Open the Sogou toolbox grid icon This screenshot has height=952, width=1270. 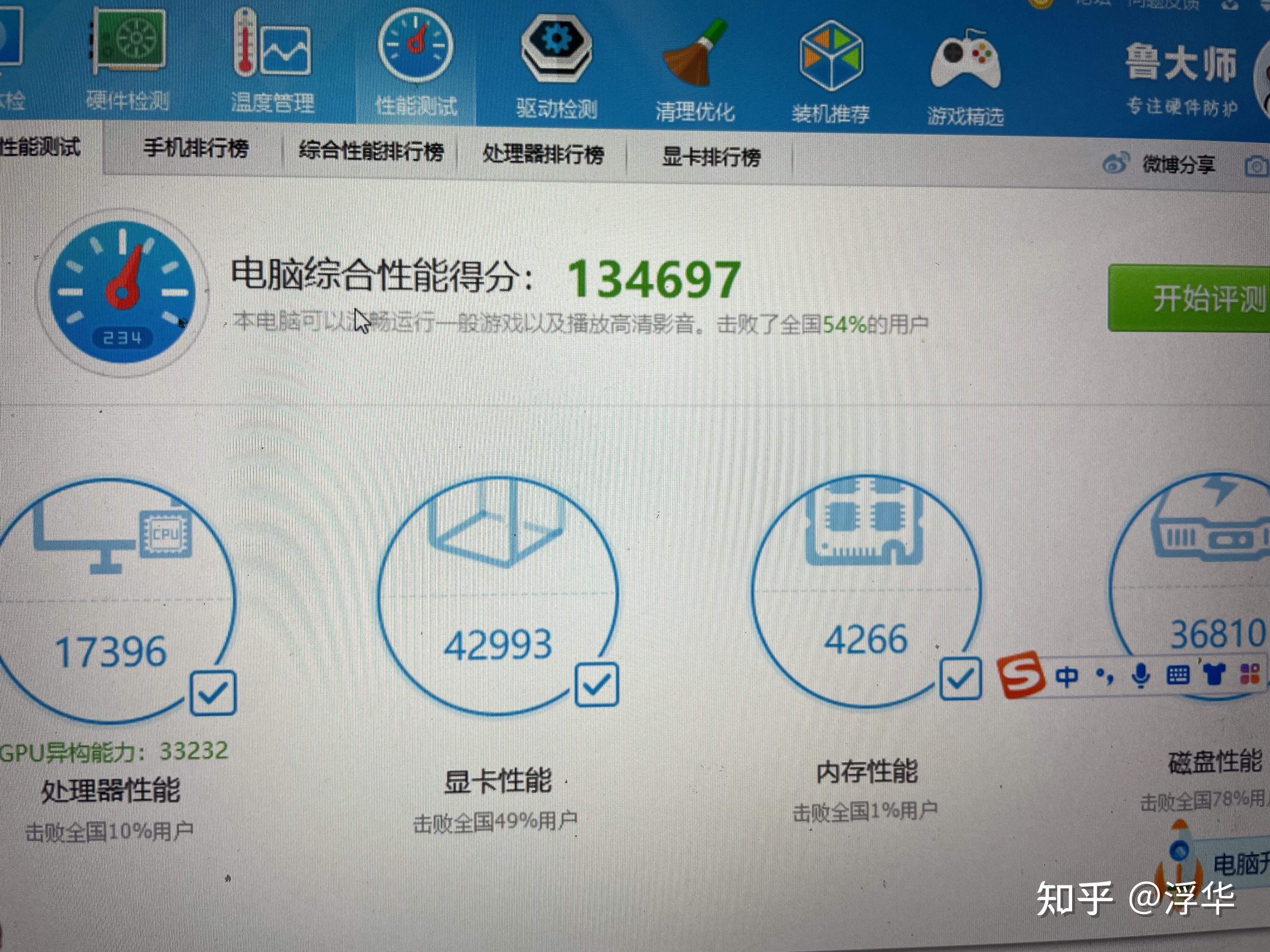(x=1250, y=673)
